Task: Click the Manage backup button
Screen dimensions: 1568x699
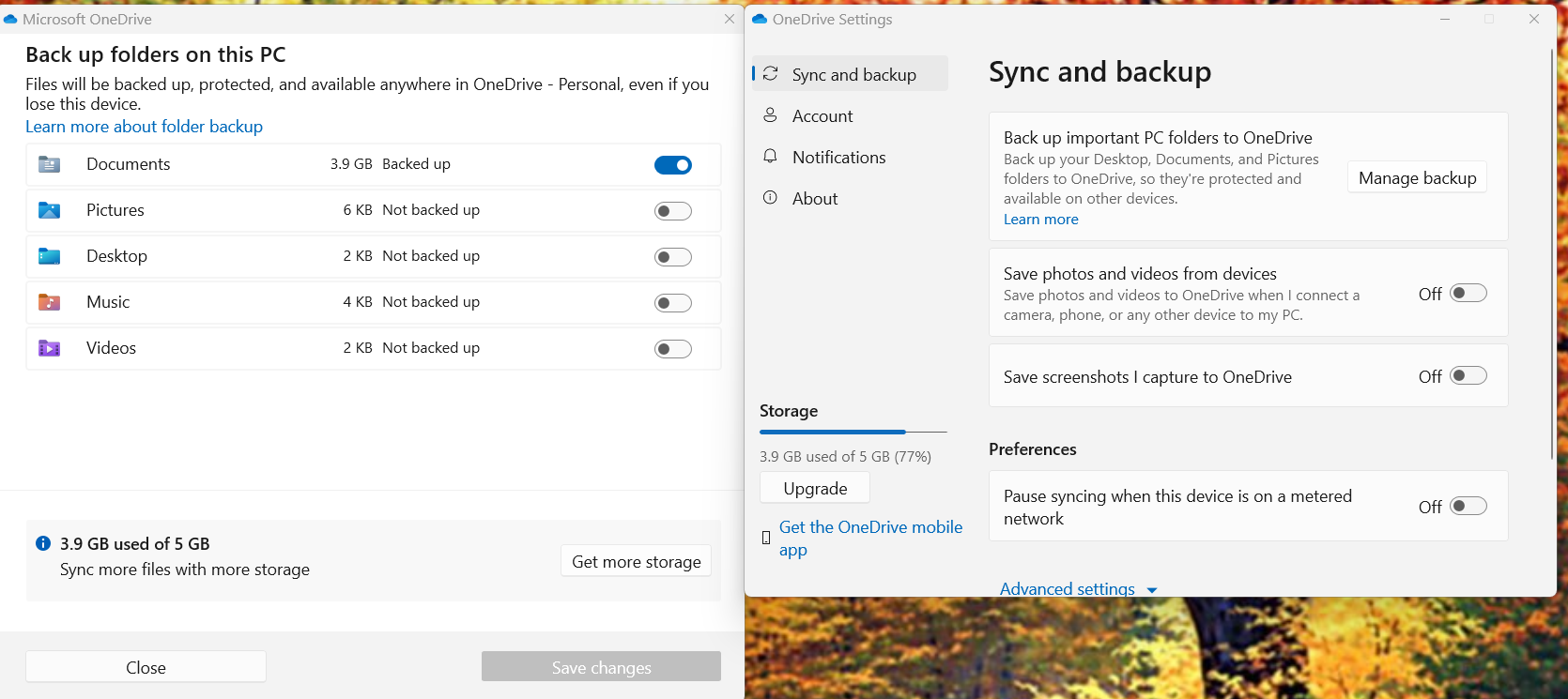Action: tap(1417, 177)
